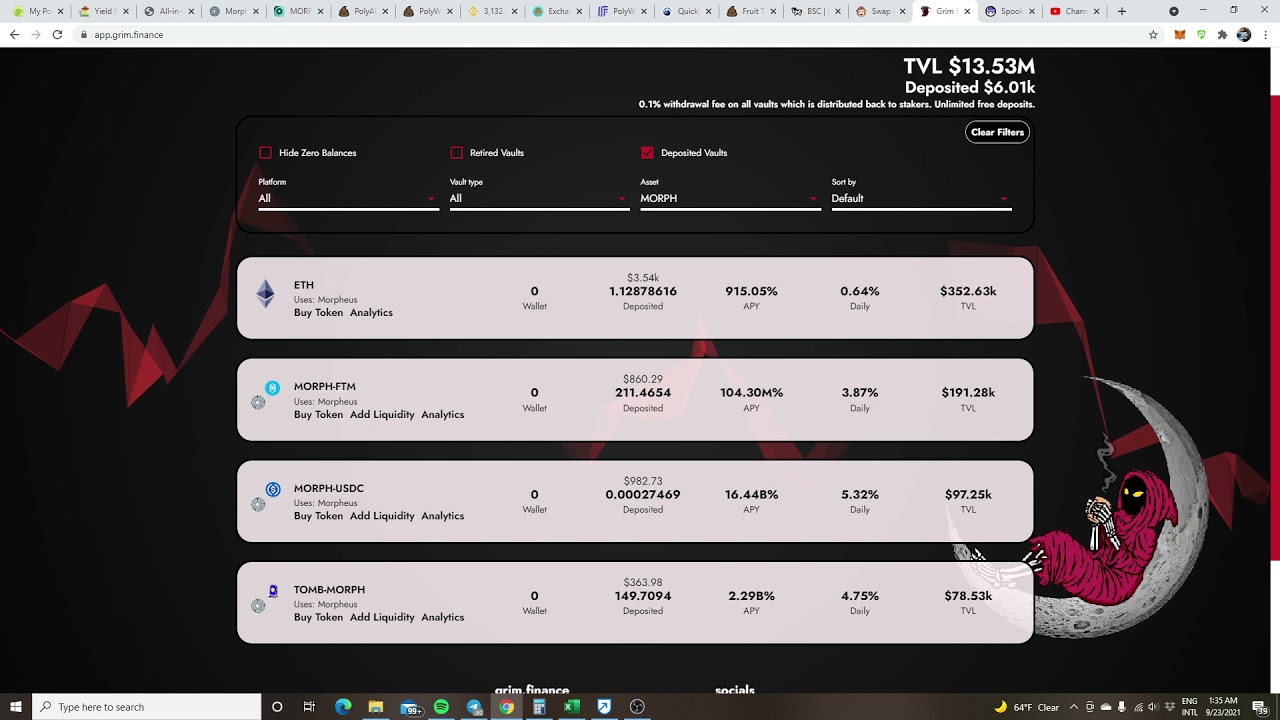
Task: Click the TOMB-MORPH daily 4.75%
Action: [860, 596]
